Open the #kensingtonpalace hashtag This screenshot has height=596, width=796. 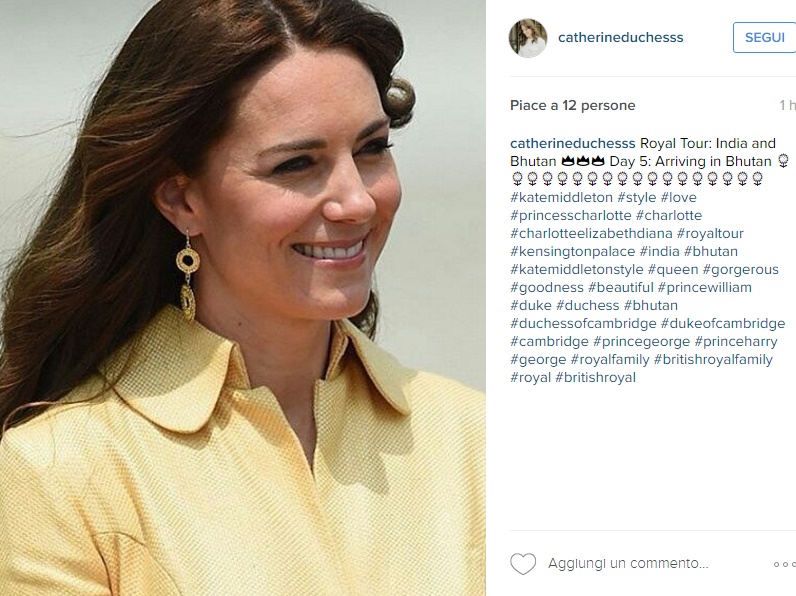point(573,251)
